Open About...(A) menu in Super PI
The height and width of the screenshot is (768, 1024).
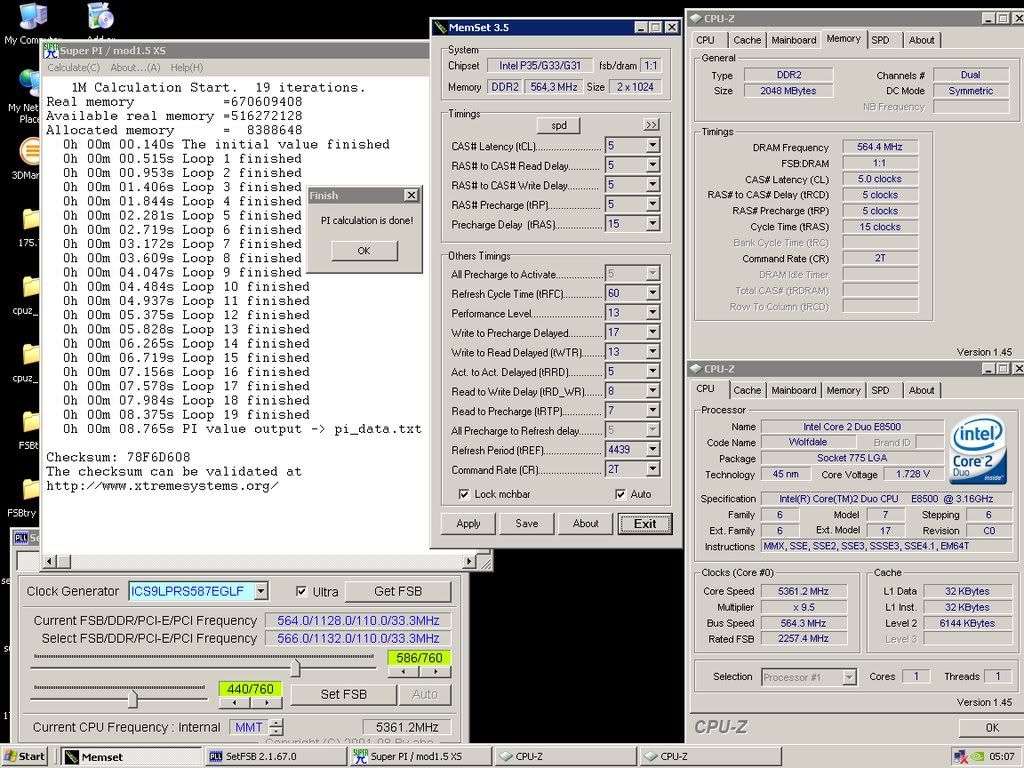coord(135,67)
